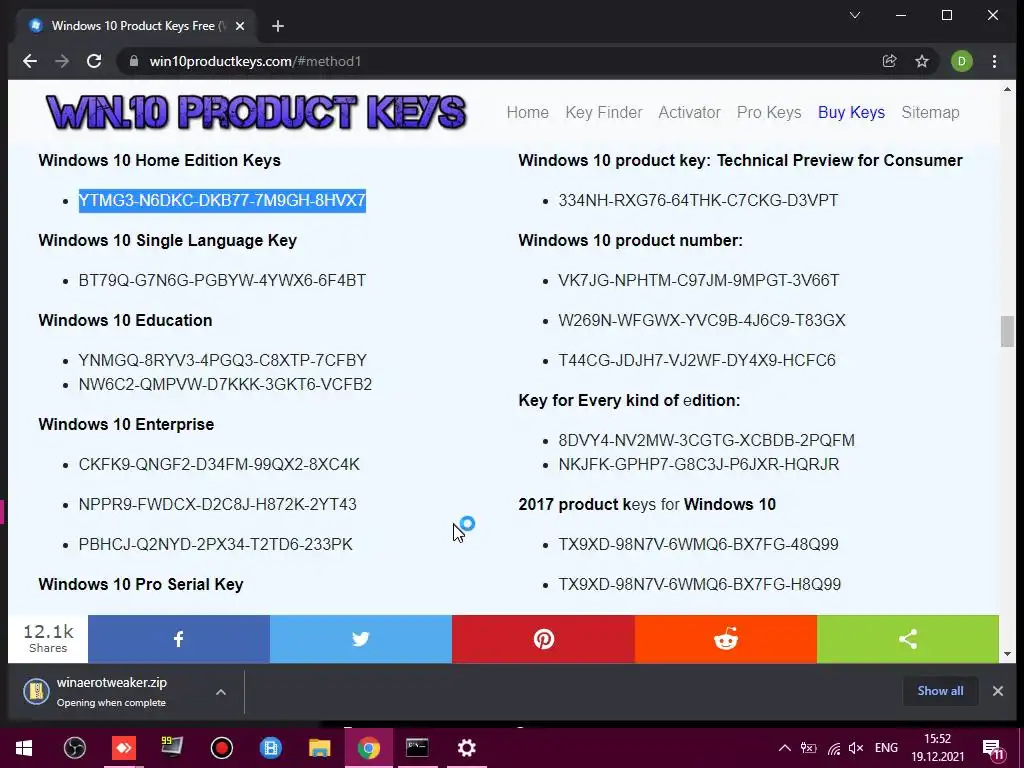
Task: Click key T44CG-JDJH7-VJ2WF-DY4X9-HCFC6
Action: point(697,360)
